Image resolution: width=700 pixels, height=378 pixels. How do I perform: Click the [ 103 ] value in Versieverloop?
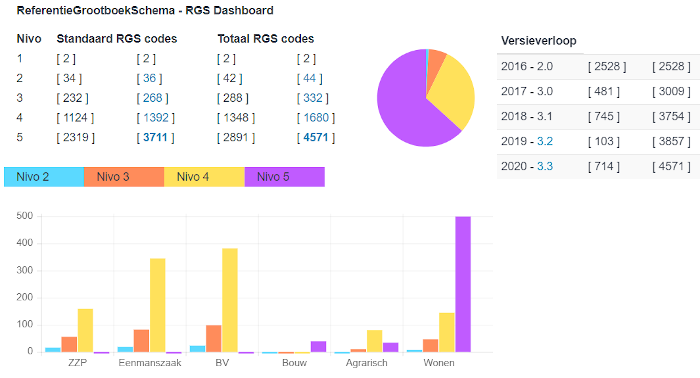click(604, 141)
